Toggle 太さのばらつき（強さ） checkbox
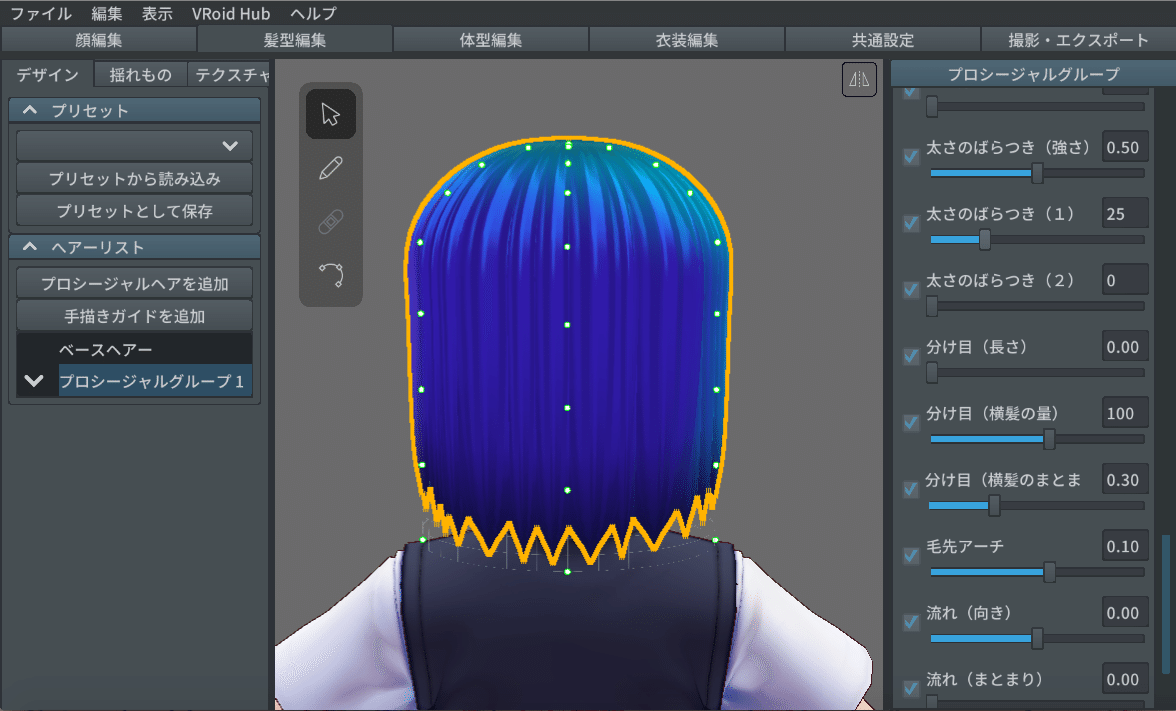 pos(911,157)
